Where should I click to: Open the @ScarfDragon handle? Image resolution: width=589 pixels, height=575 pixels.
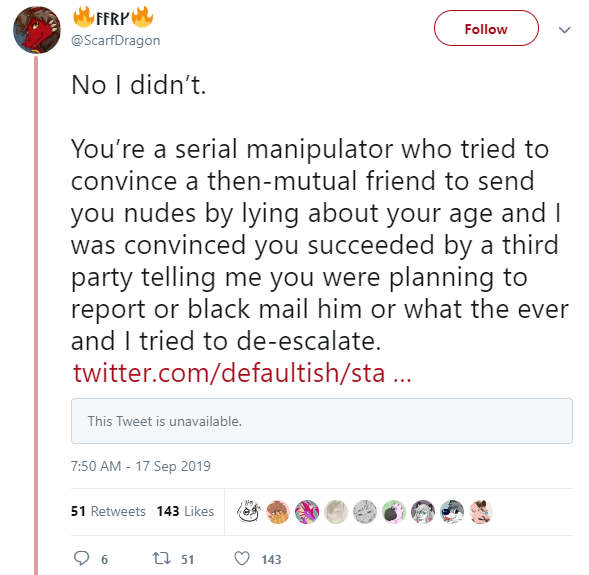(x=116, y=40)
